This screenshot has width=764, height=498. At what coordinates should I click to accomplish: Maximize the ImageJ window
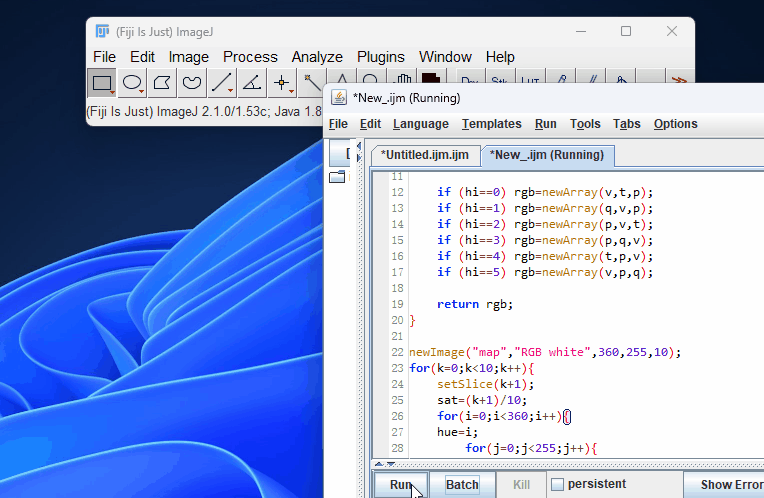click(626, 31)
